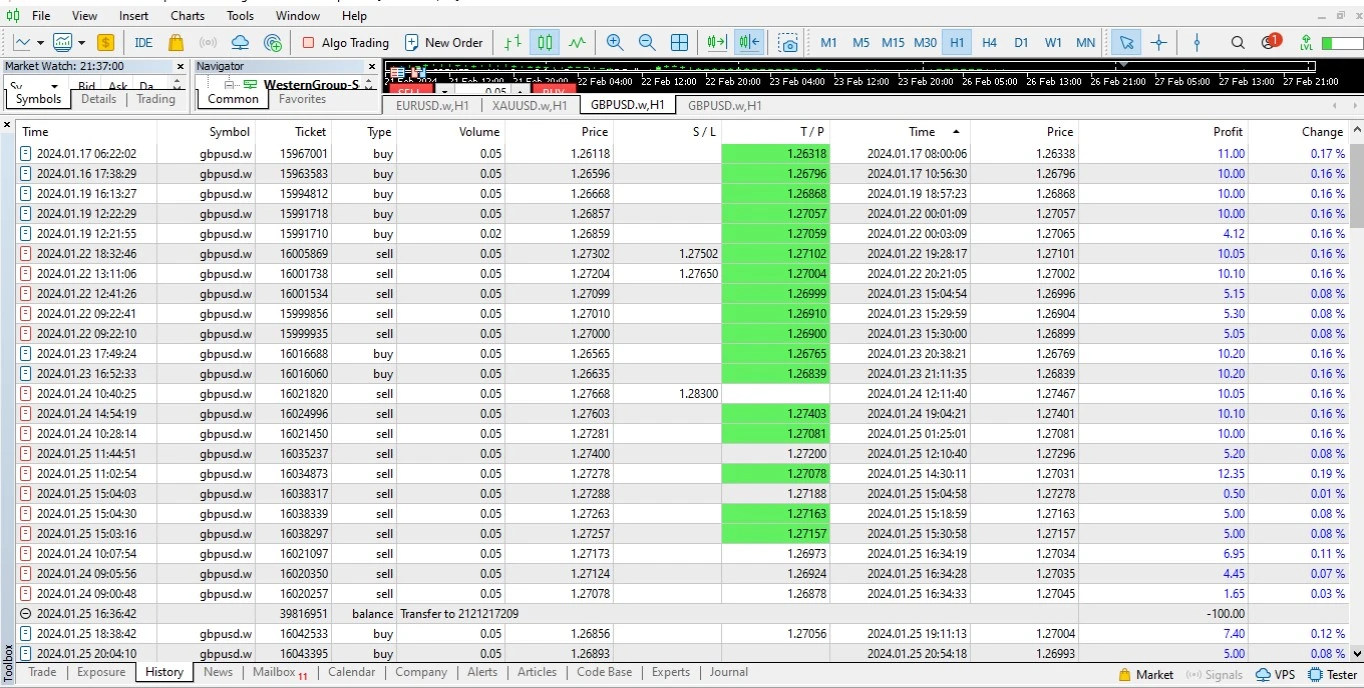Switch chart to candlesticks style
Viewport: 1364px width, 688px height.
point(545,42)
